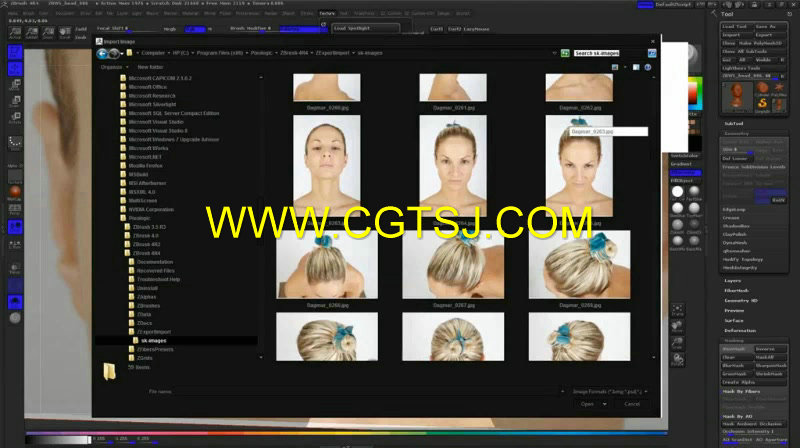The image size is (800, 448).
Task: Select the AAHalf icon in ZBrush shelf
Action: click(x=32, y=34)
